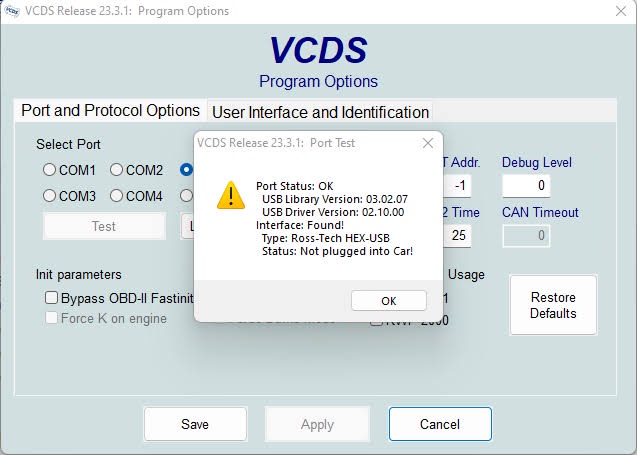Switch to Port and Protocol Options tab
The image size is (637, 455).
click(x=110, y=111)
